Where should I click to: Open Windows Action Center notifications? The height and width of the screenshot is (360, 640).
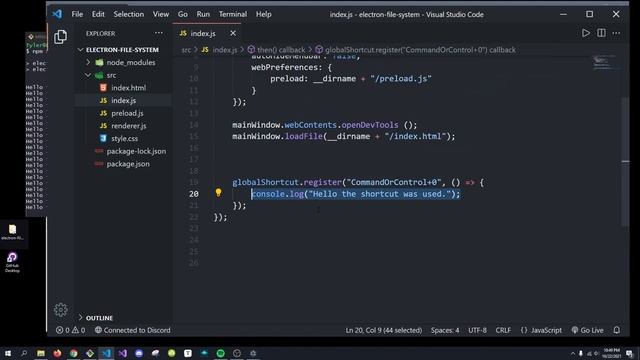click(629, 353)
